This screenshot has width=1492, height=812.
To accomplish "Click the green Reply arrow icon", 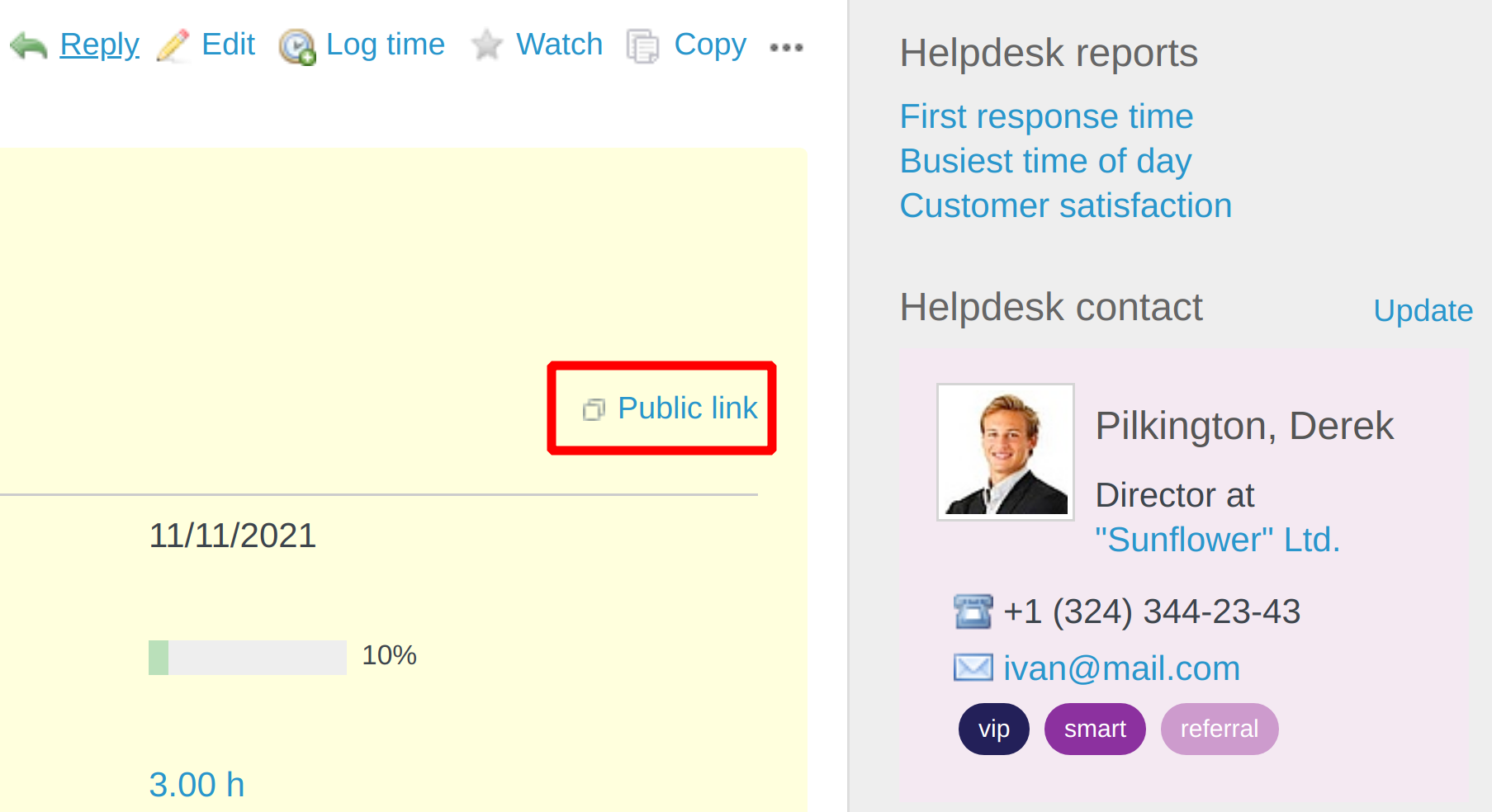I will pos(29,46).
